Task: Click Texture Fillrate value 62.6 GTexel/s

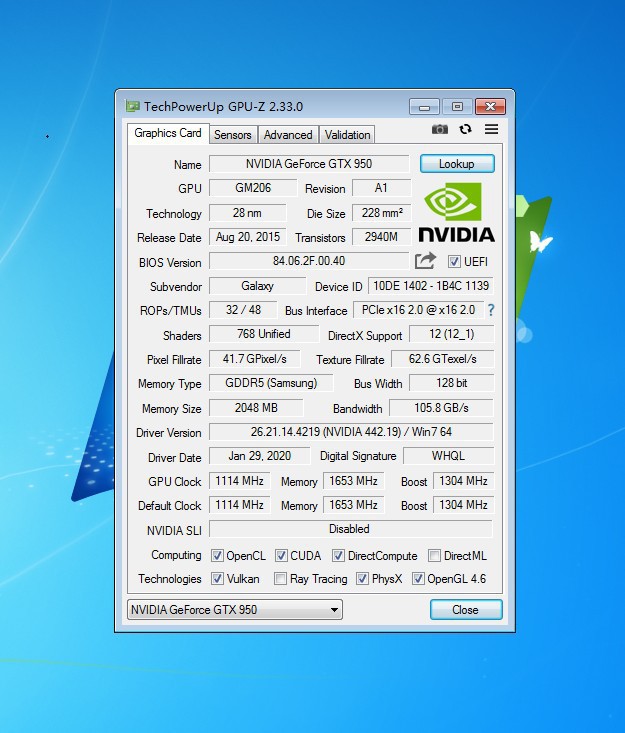Action: tap(442, 359)
